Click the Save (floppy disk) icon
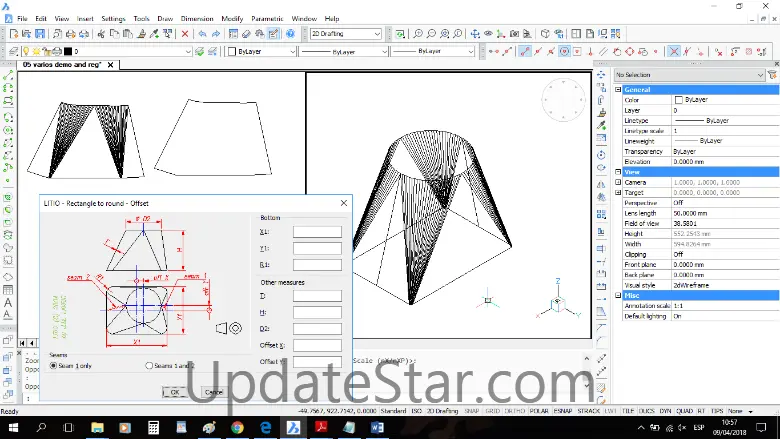Screen dimensions: 780x439 click(x=40, y=34)
